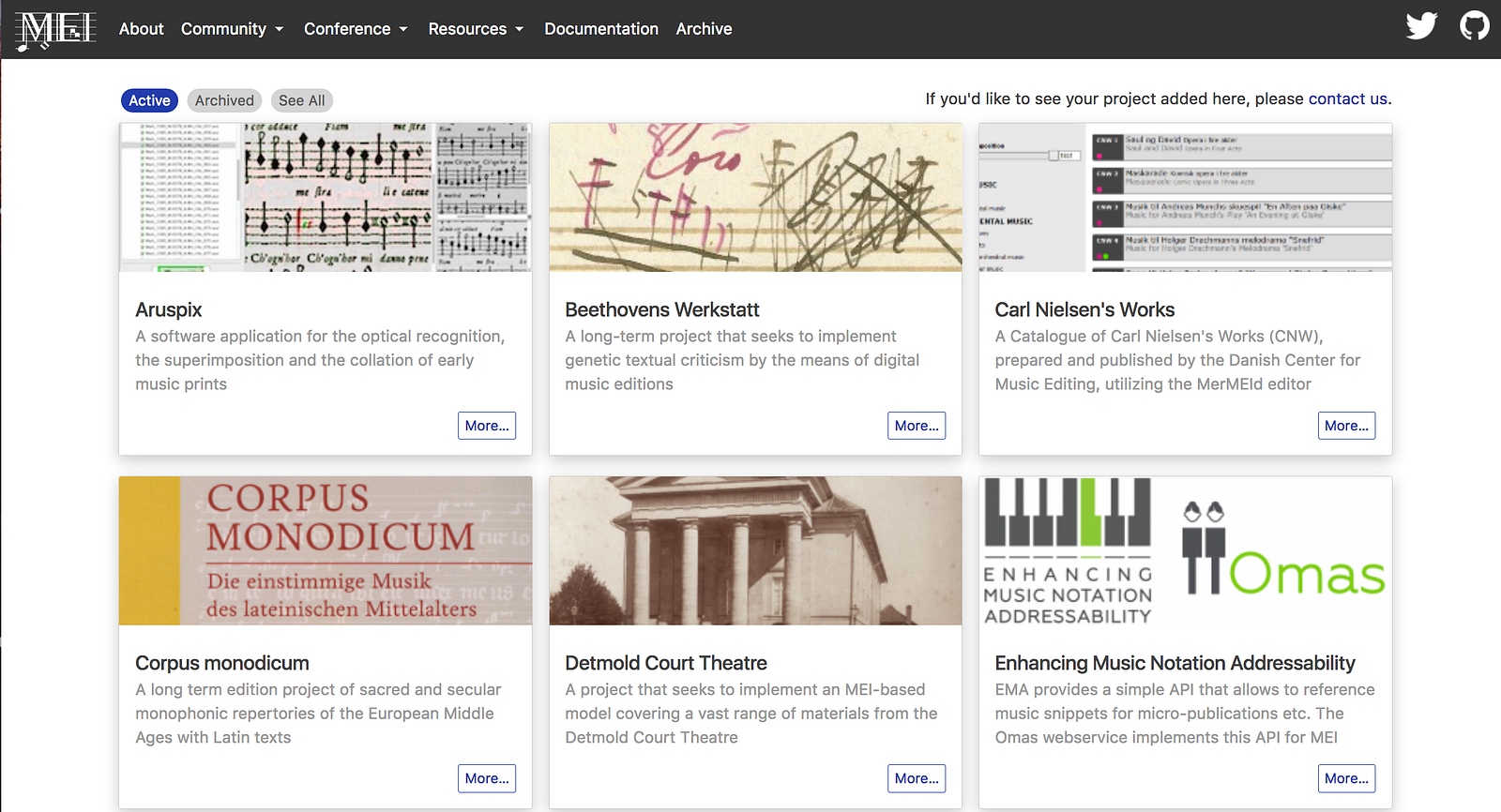This screenshot has height=812, width=1501.
Task: Open the Archive nav item
Action: 704,29
